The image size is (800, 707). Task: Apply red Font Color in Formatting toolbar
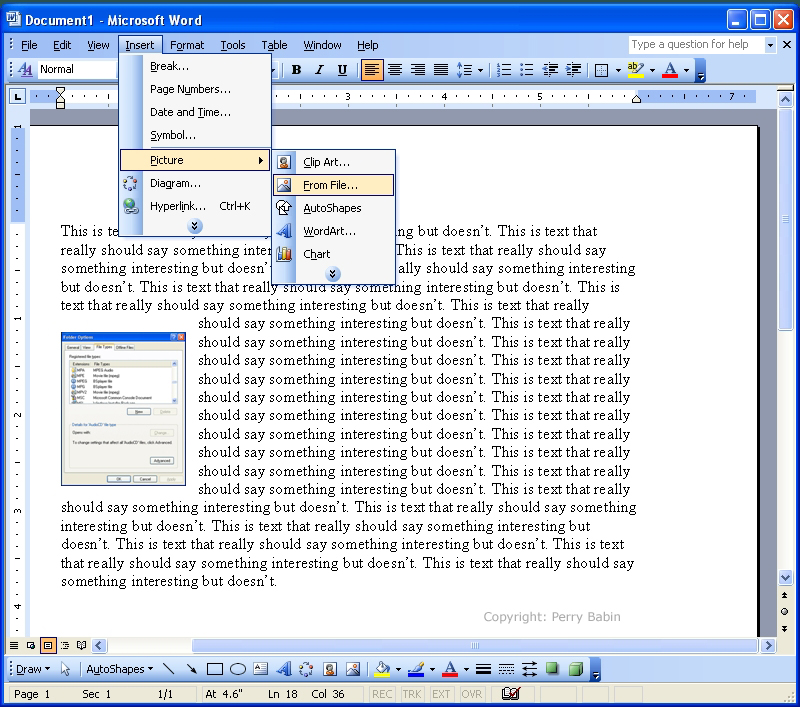[x=670, y=69]
